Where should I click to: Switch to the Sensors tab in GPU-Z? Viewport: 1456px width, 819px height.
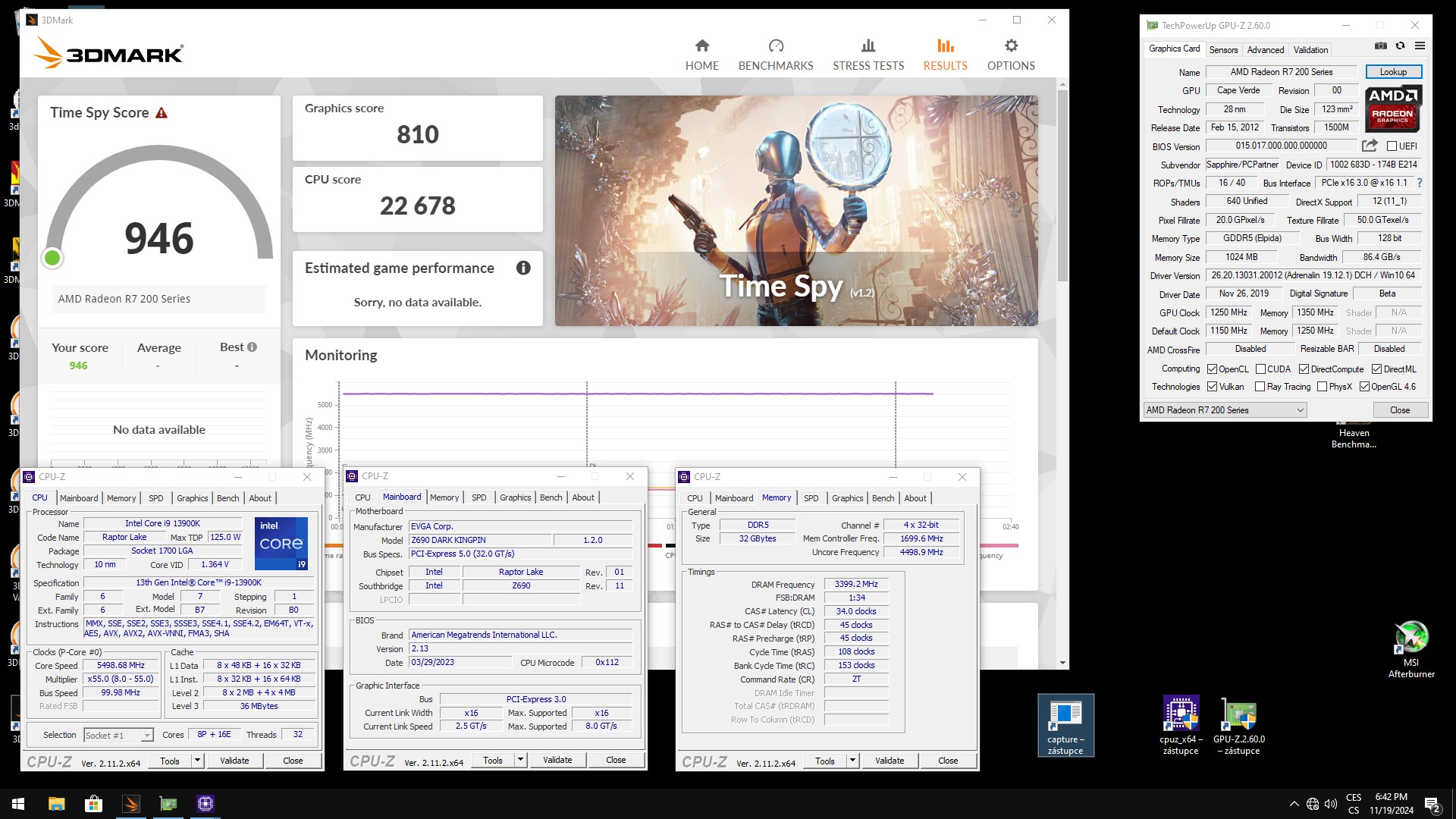(x=1223, y=50)
